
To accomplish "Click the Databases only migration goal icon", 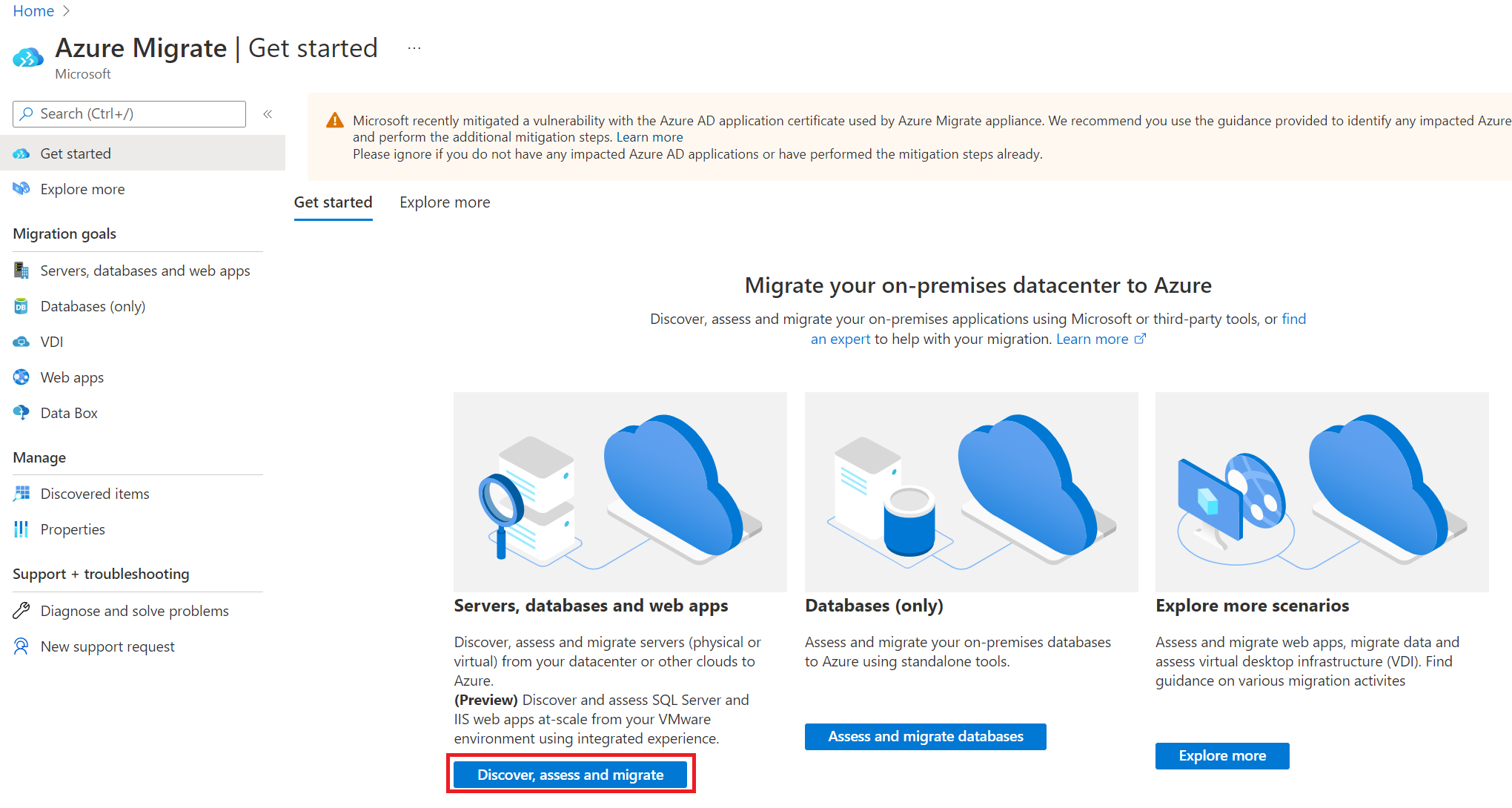I will point(22,306).
